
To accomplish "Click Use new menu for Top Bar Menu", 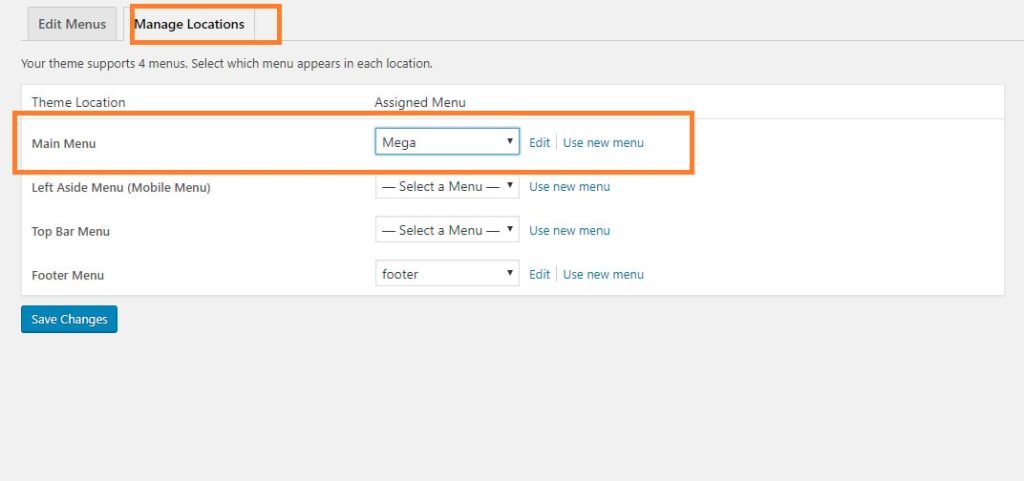I will pos(569,230).
